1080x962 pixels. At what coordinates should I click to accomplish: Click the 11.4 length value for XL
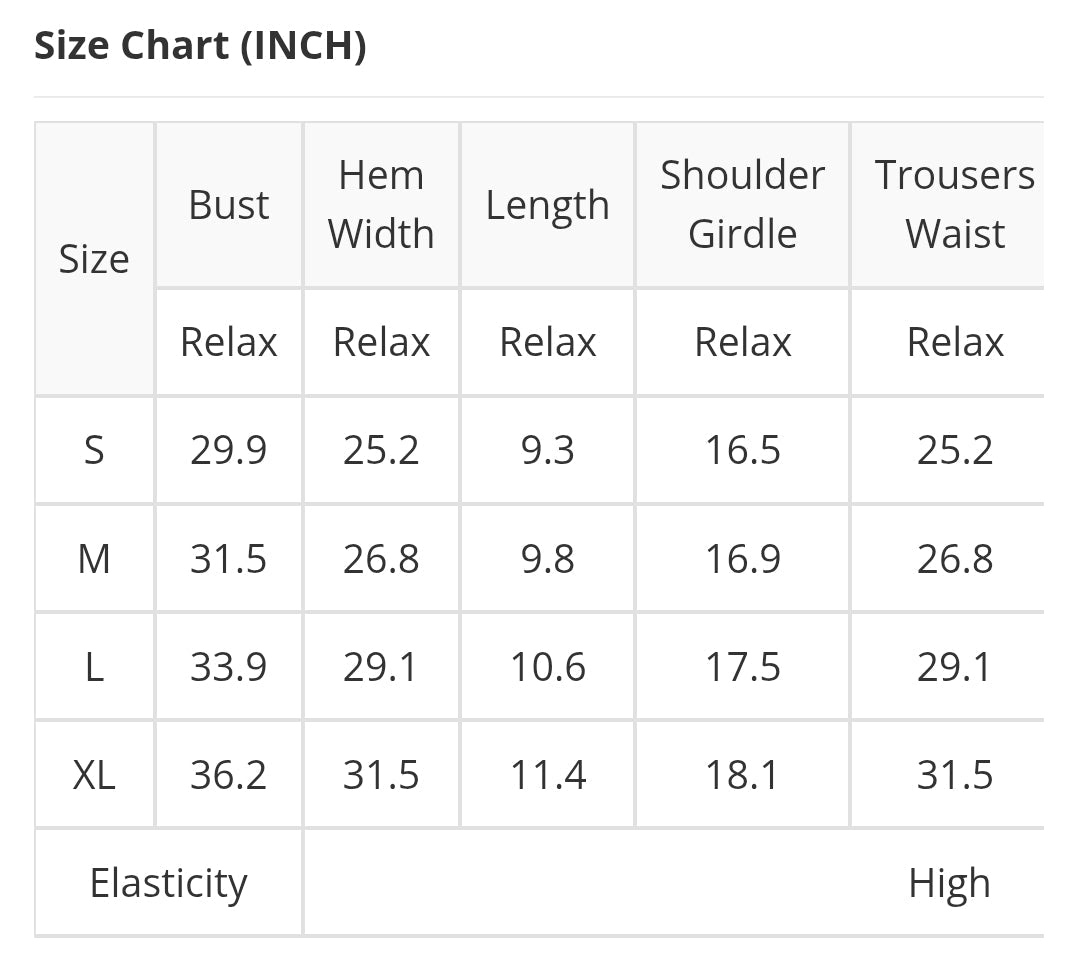pos(547,775)
